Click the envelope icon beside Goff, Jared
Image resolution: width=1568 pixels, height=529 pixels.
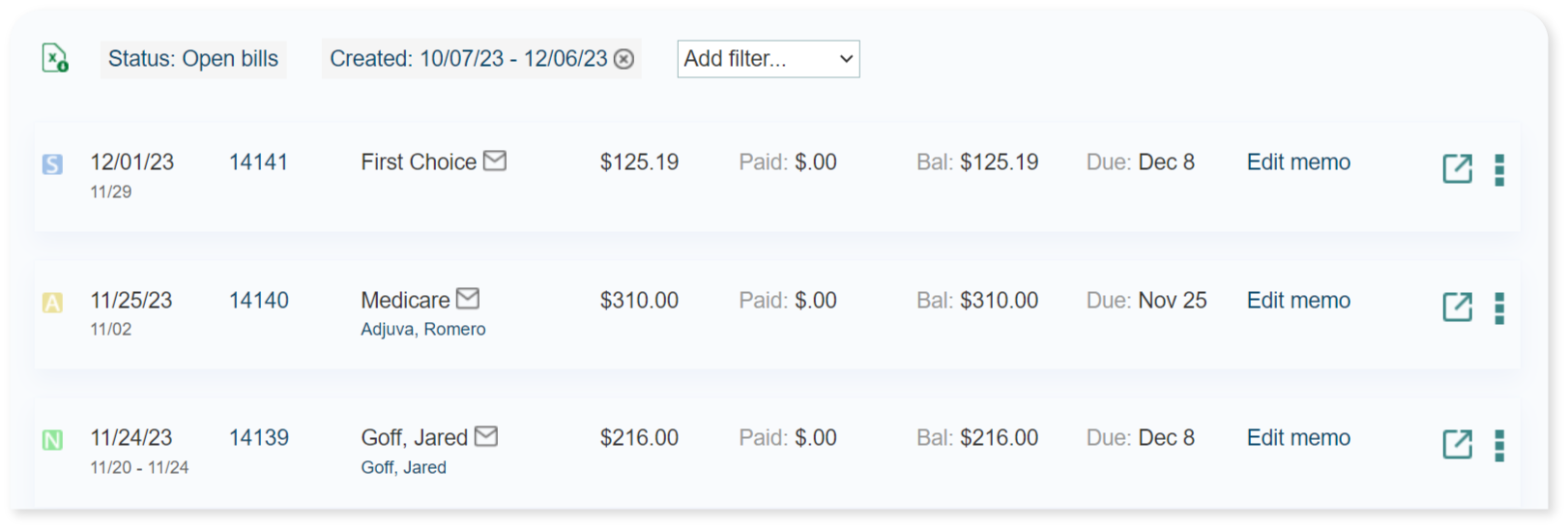pyautogui.click(x=486, y=436)
